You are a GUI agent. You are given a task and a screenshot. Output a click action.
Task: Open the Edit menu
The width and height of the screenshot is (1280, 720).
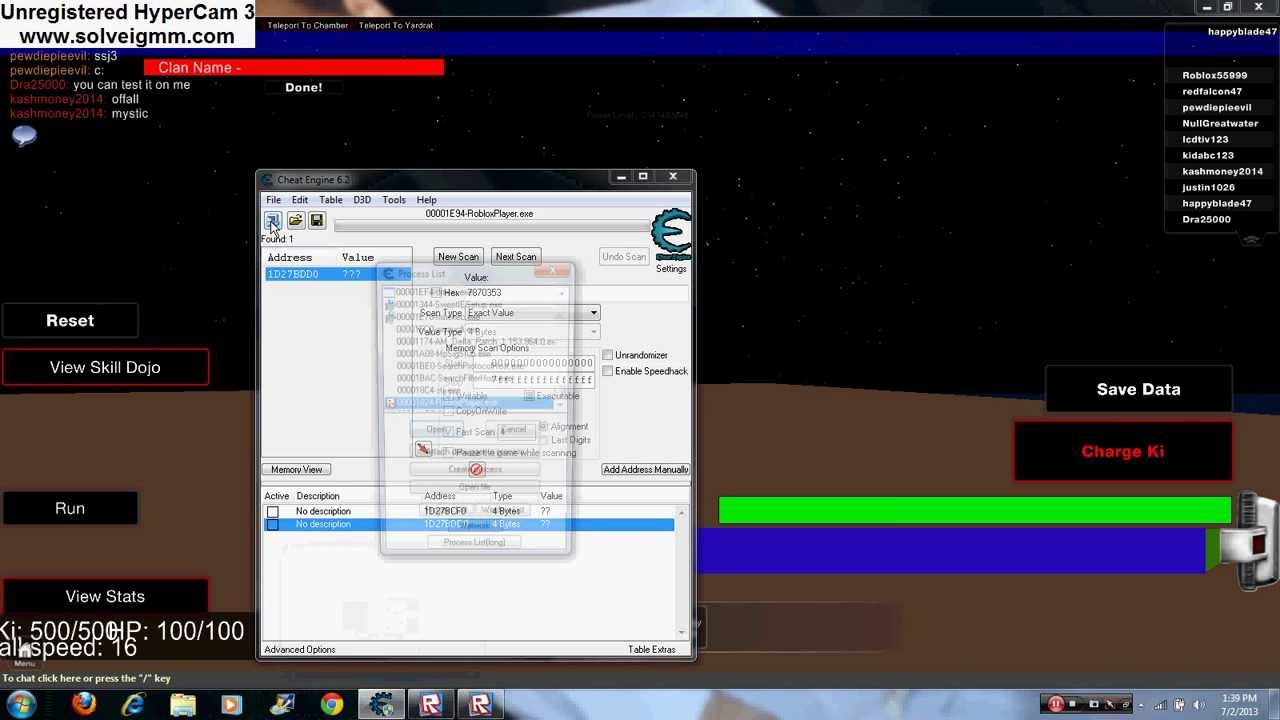coord(299,200)
